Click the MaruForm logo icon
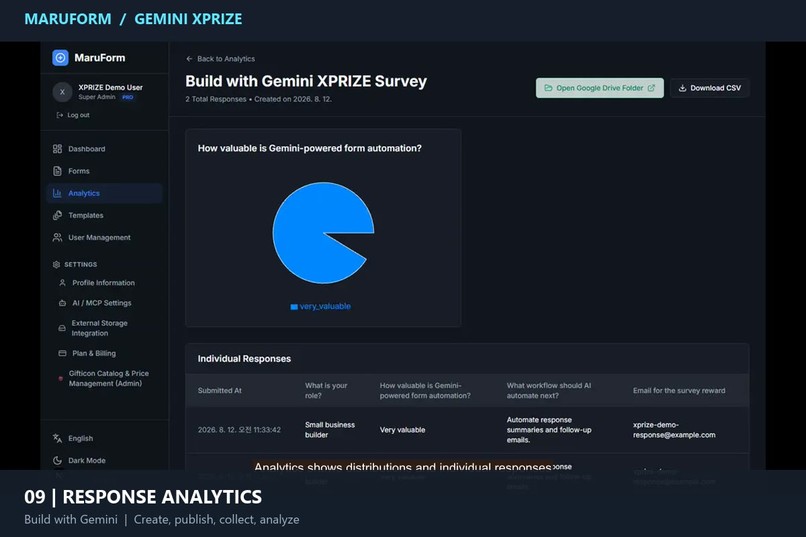 coord(60,58)
